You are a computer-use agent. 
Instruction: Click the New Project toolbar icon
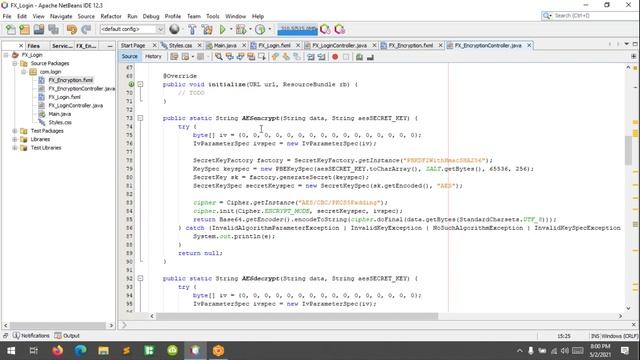coord(24,29)
